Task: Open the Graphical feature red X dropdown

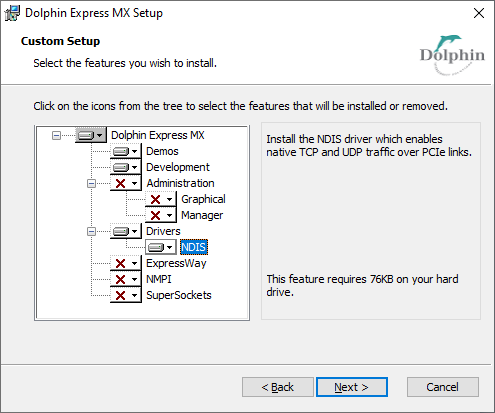Action: pos(161,199)
